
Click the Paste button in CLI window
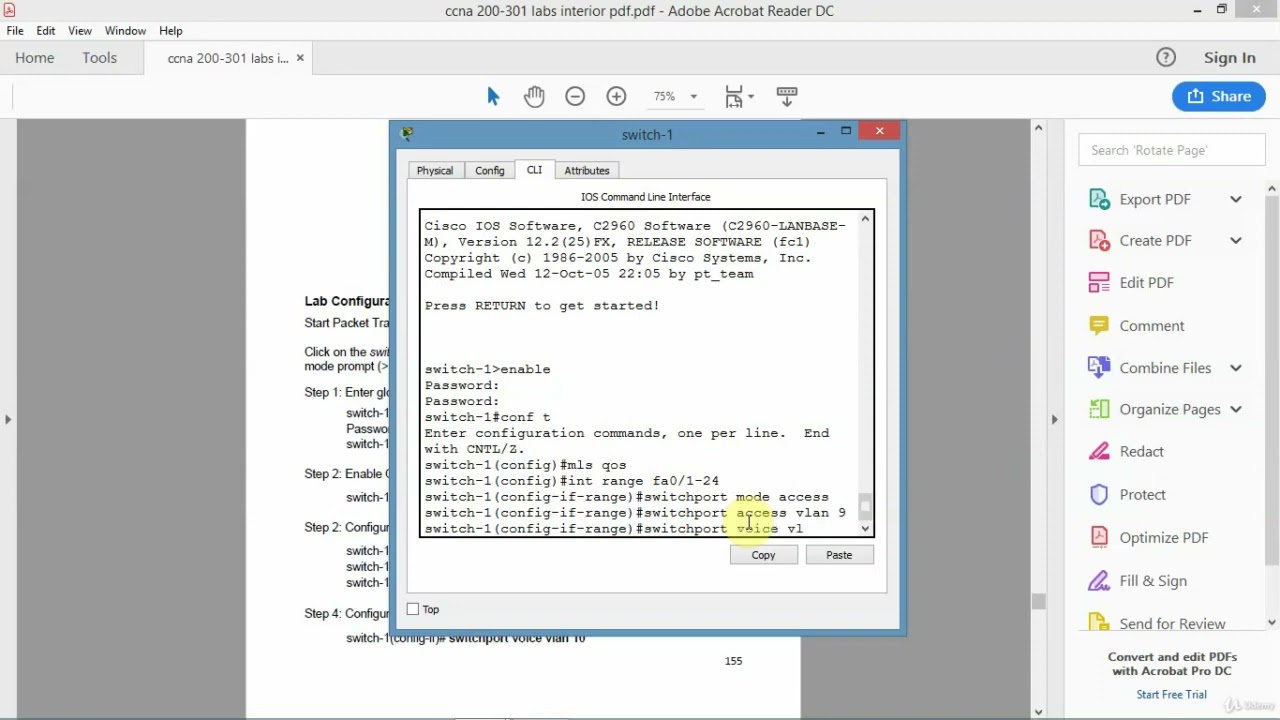tap(839, 555)
